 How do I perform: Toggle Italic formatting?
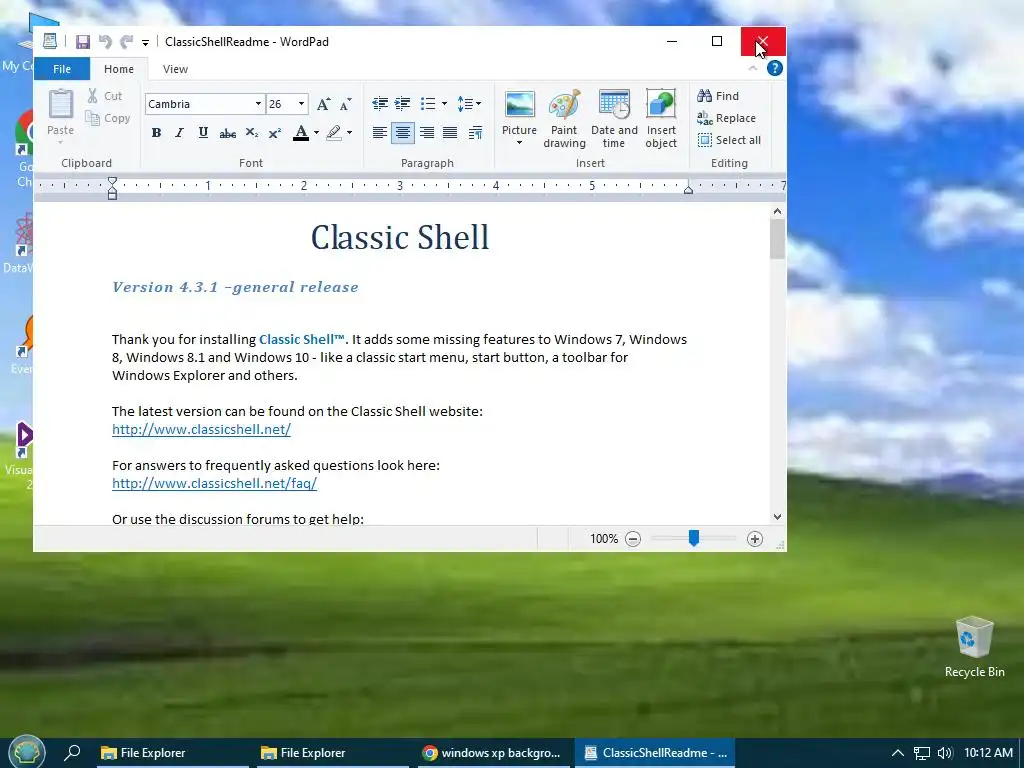pos(180,133)
